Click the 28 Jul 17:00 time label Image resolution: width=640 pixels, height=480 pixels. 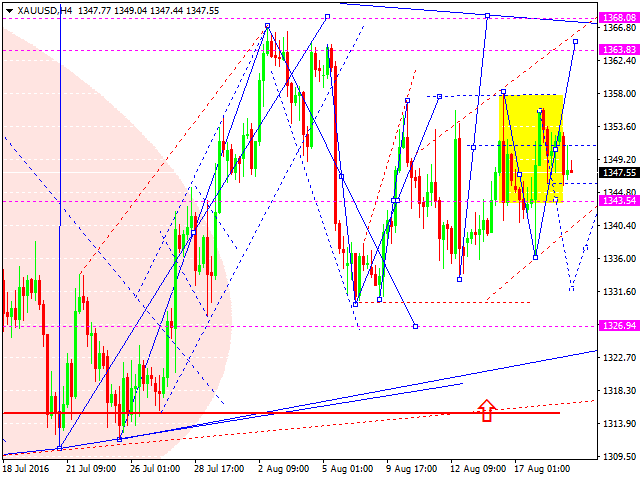[219, 469]
